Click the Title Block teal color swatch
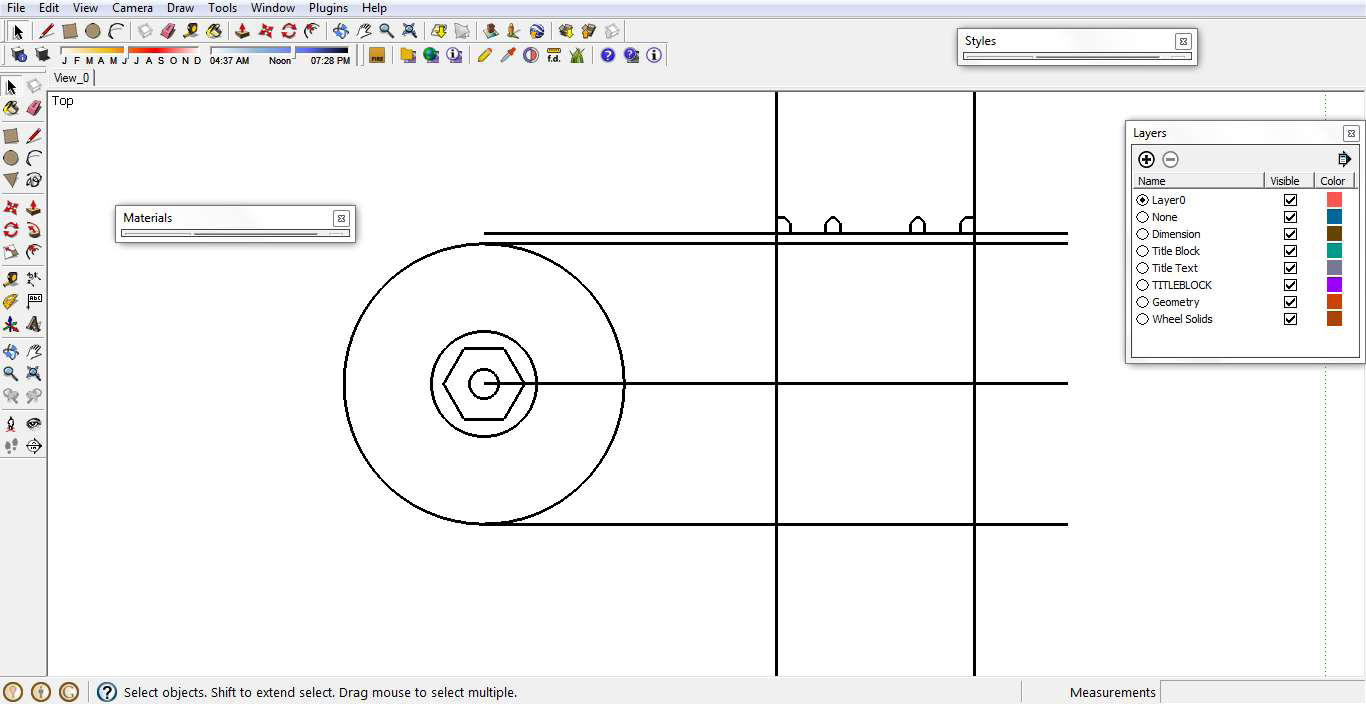Viewport: 1366px width, 704px height. coord(1334,251)
